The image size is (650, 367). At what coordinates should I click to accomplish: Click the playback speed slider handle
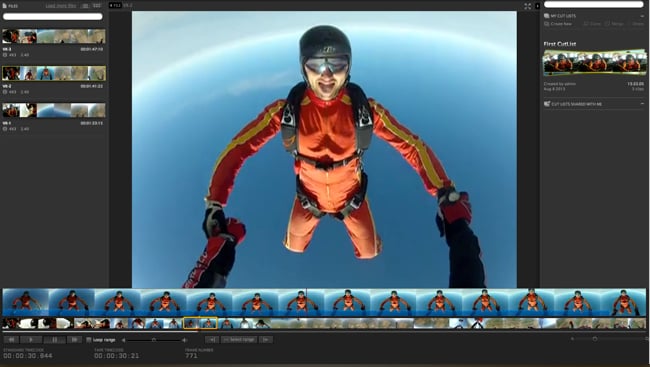tap(154, 340)
